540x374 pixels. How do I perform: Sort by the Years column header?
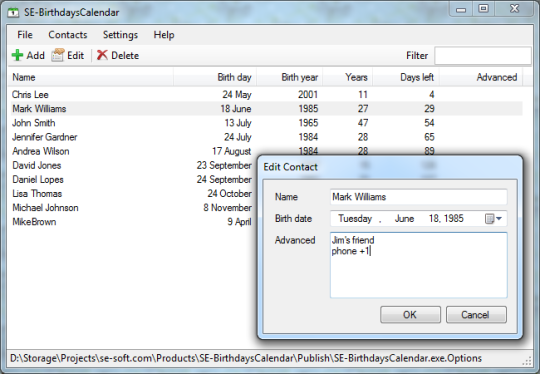pyautogui.click(x=347, y=77)
